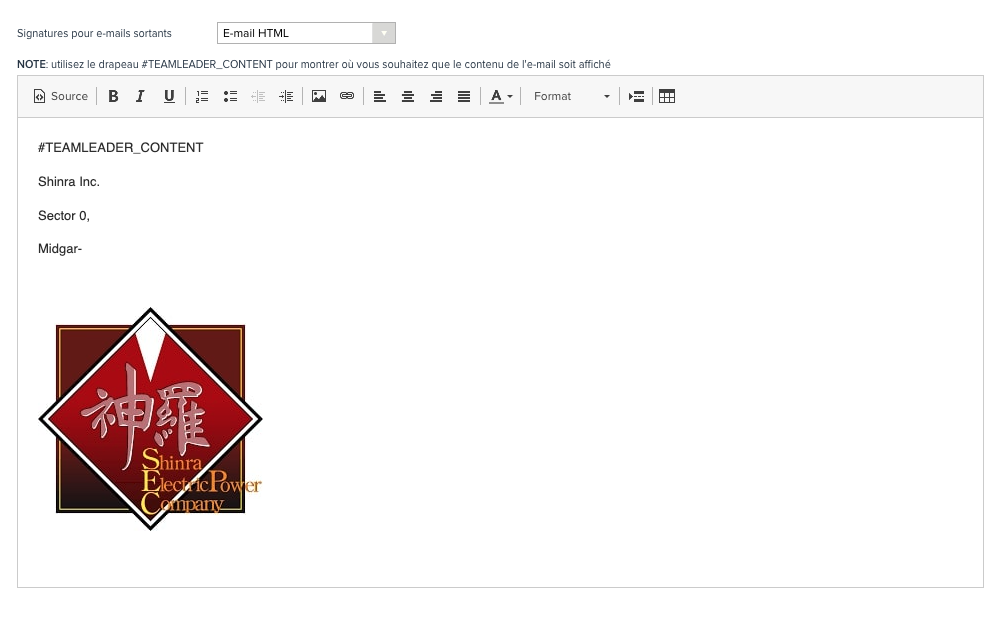Screen dimensions: 999x618
Task: Justify the text
Action: [464, 96]
